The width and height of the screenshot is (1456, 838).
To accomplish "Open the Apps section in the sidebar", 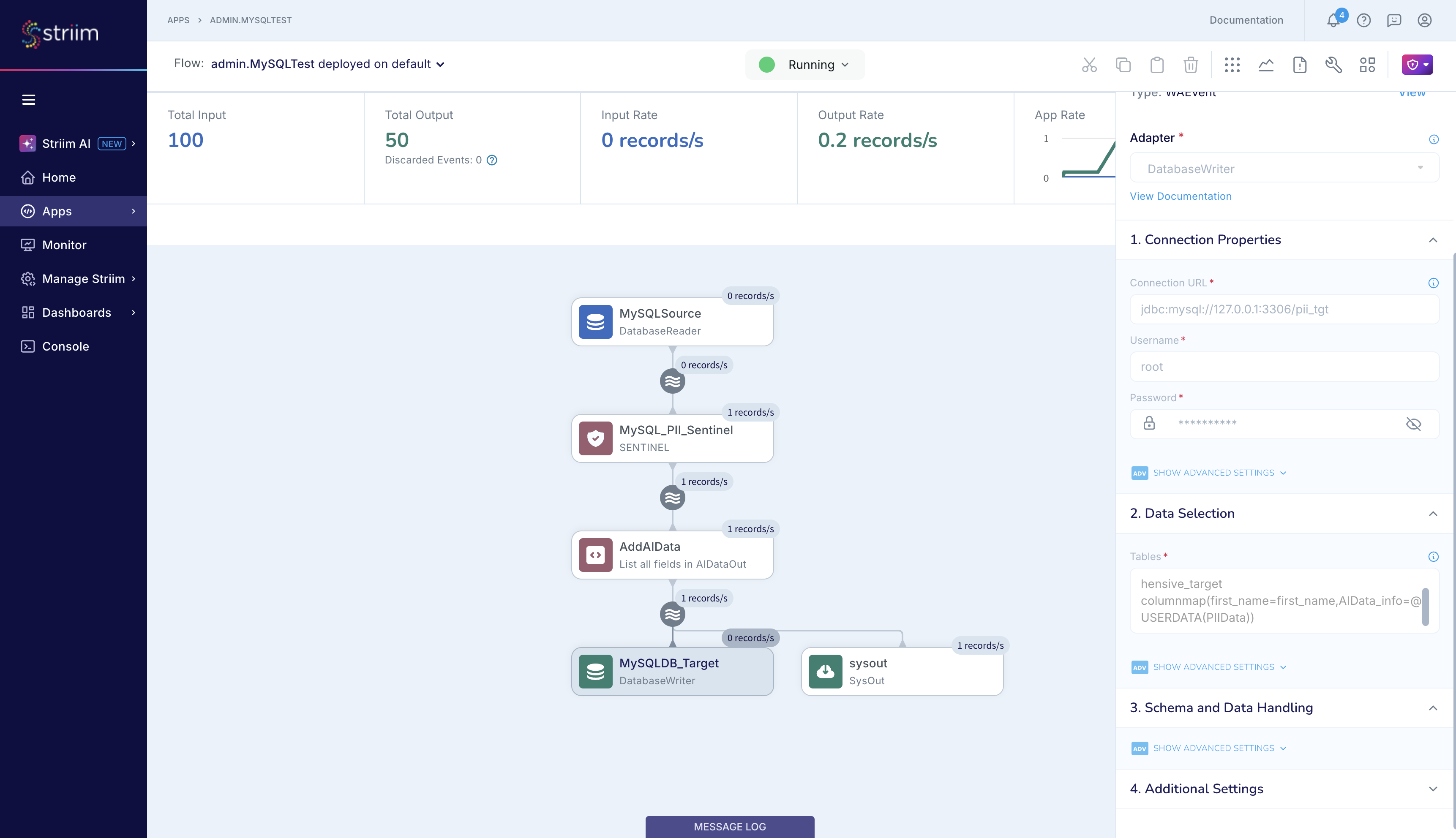I will point(56,211).
